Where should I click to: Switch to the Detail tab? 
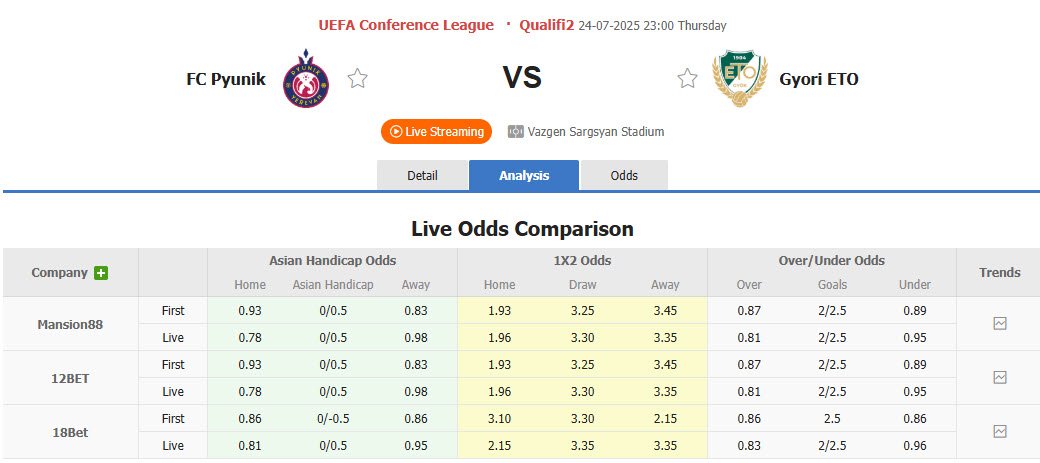[x=422, y=175]
